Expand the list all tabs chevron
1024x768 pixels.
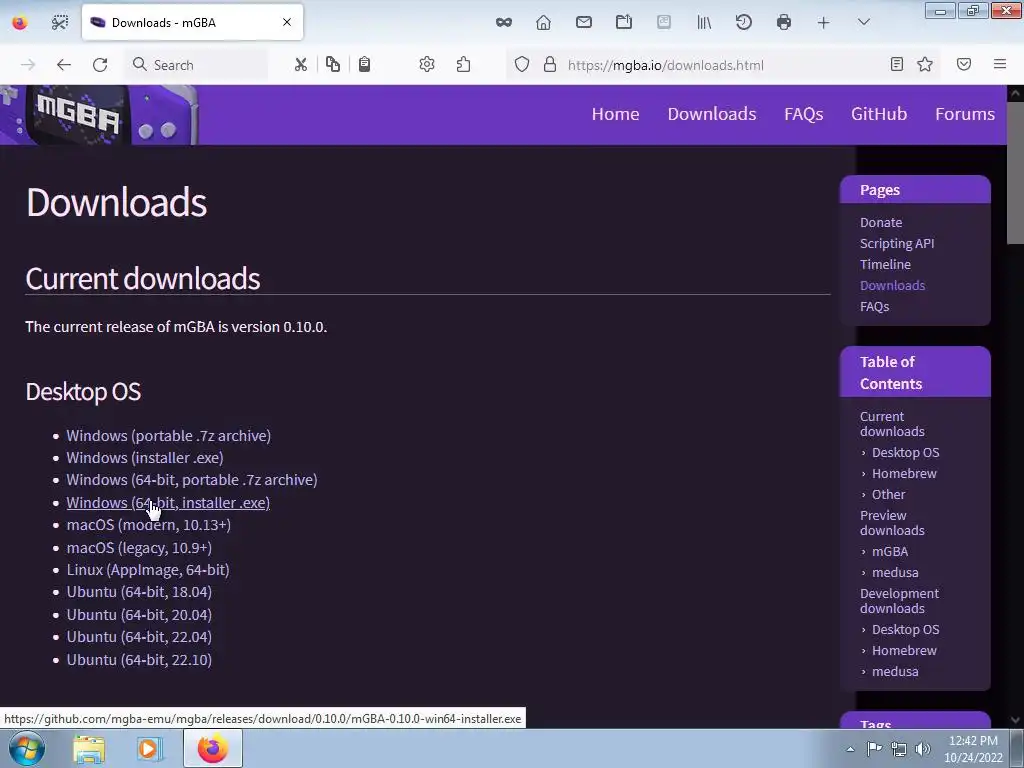tap(863, 22)
